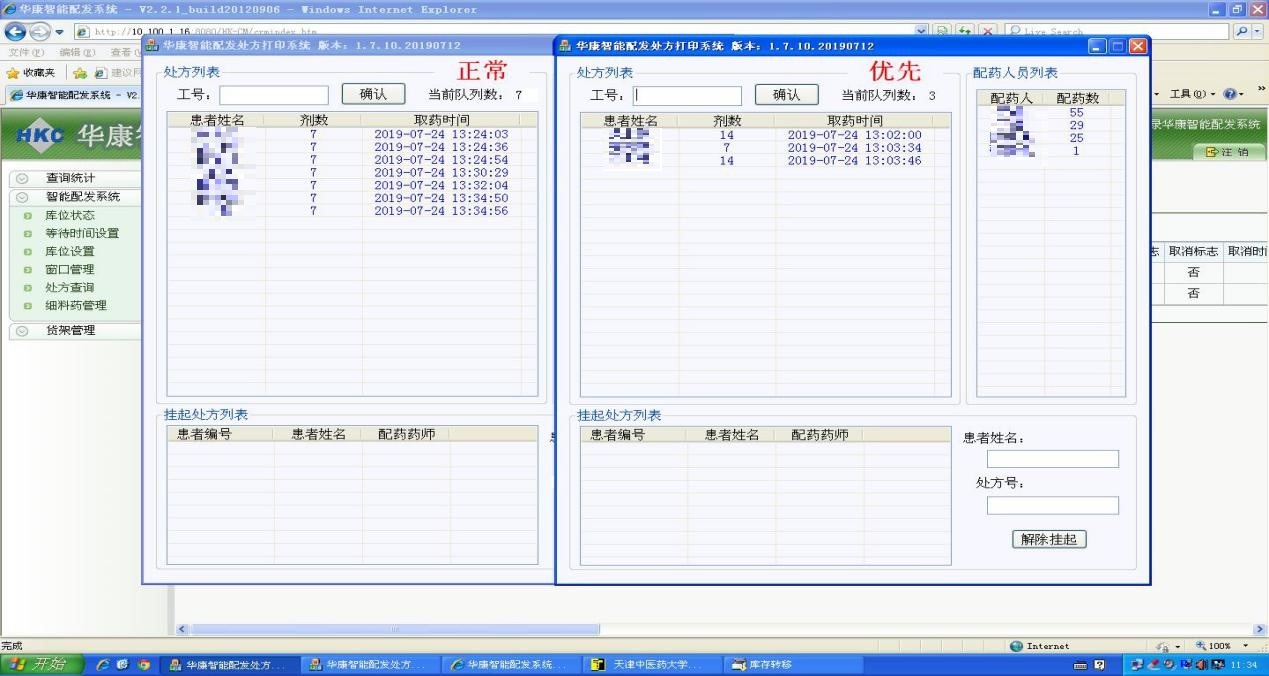Click the 配药数 column header

click(1078, 98)
